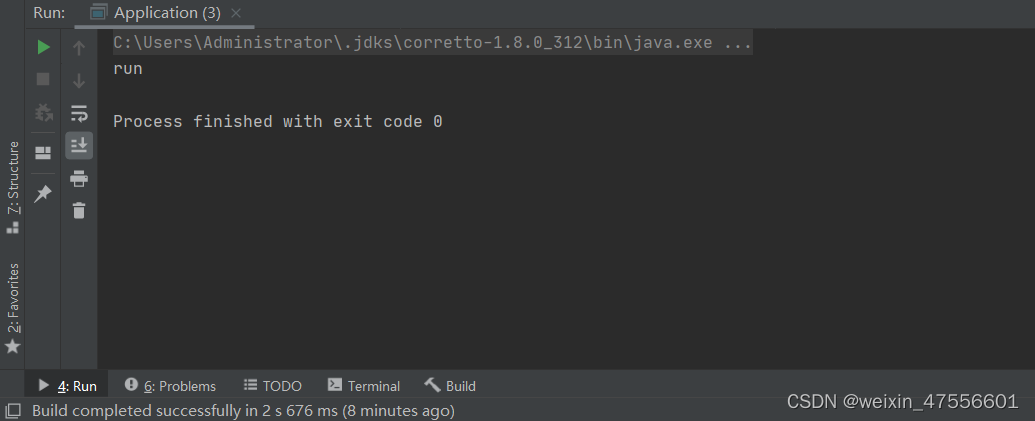Switch to the Problems tool window

coord(170,386)
